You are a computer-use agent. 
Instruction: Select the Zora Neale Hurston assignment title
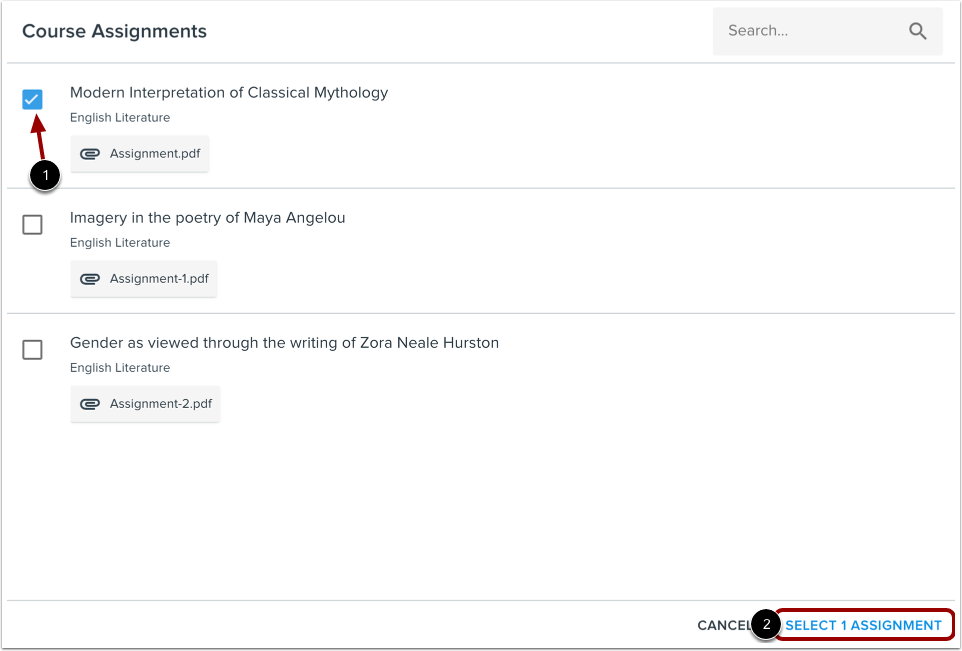(284, 342)
